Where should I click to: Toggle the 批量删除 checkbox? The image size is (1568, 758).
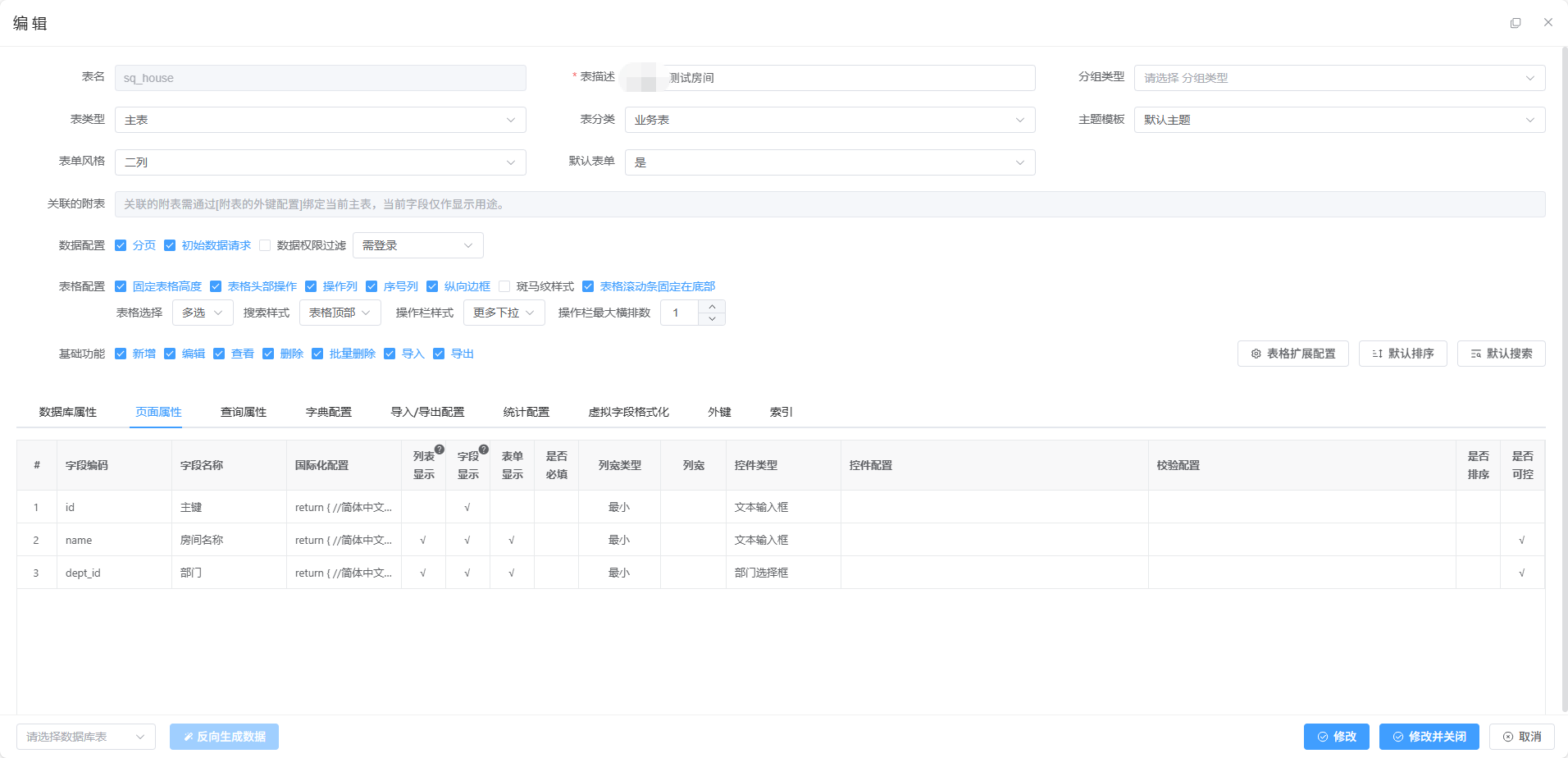click(317, 354)
